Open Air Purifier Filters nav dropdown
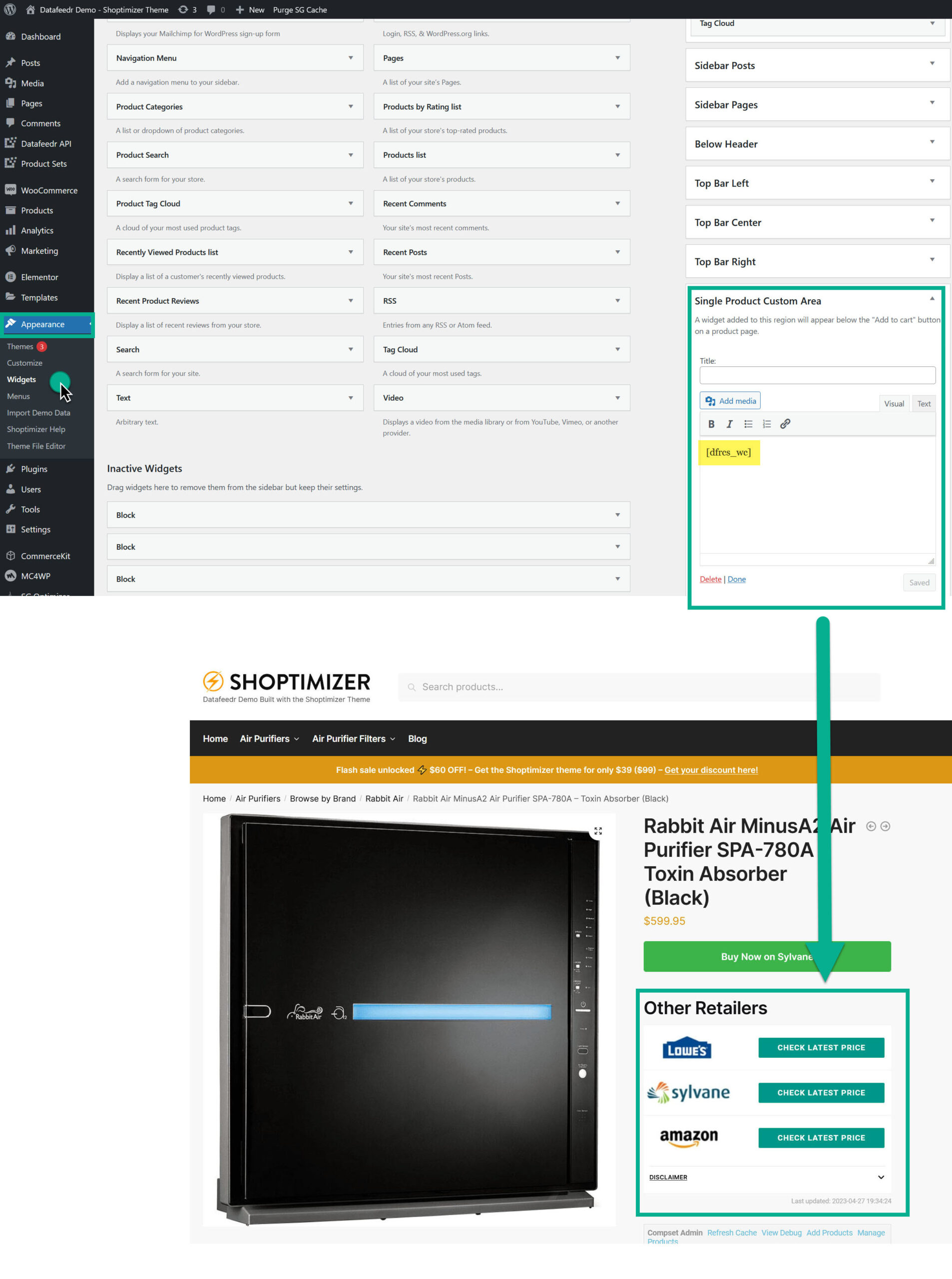The width and height of the screenshot is (952, 1279). click(354, 739)
